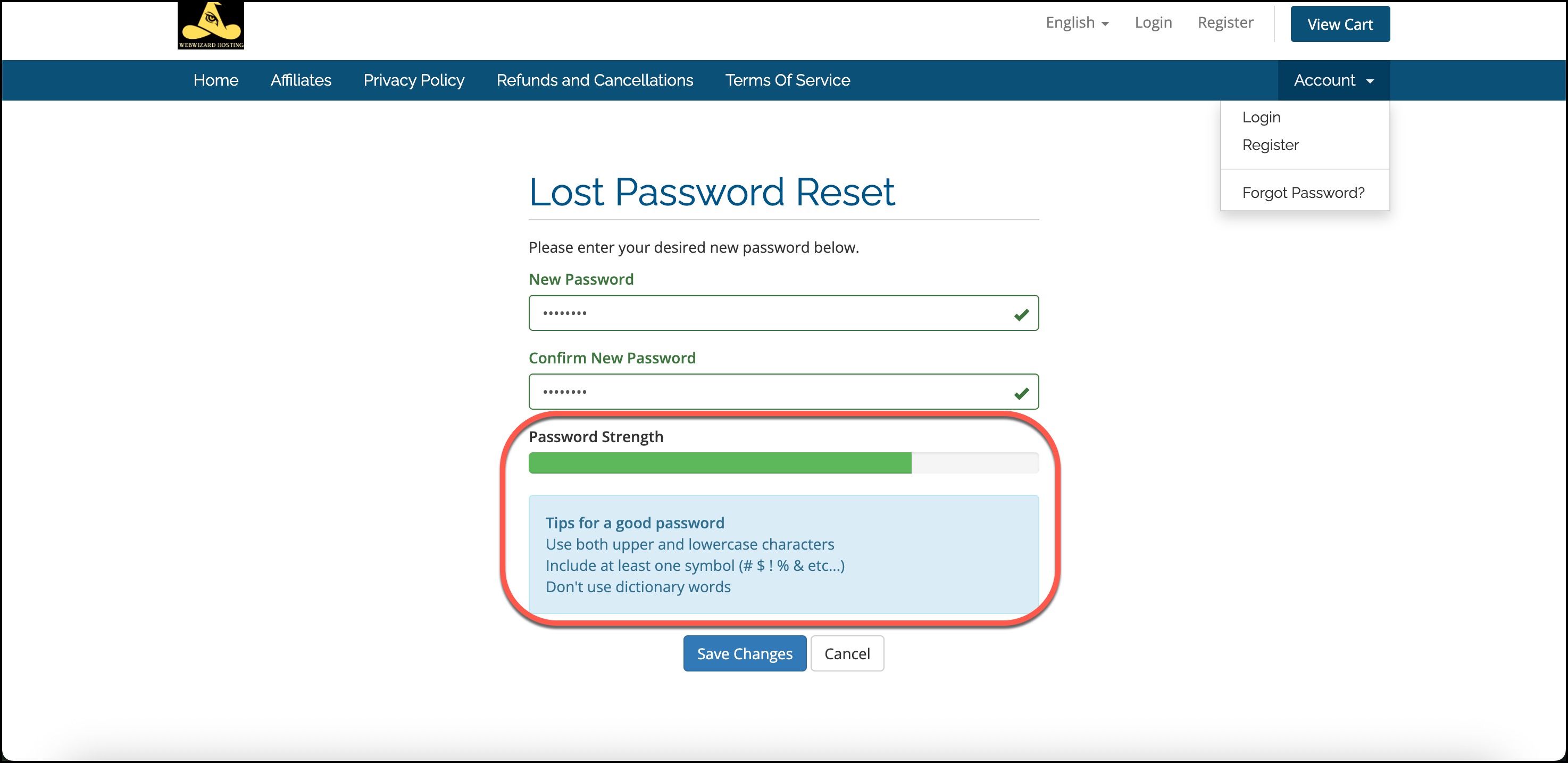Choose Forgot Password? from Account menu
Viewport: 1568px width, 763px height.
click(1303, 193)
